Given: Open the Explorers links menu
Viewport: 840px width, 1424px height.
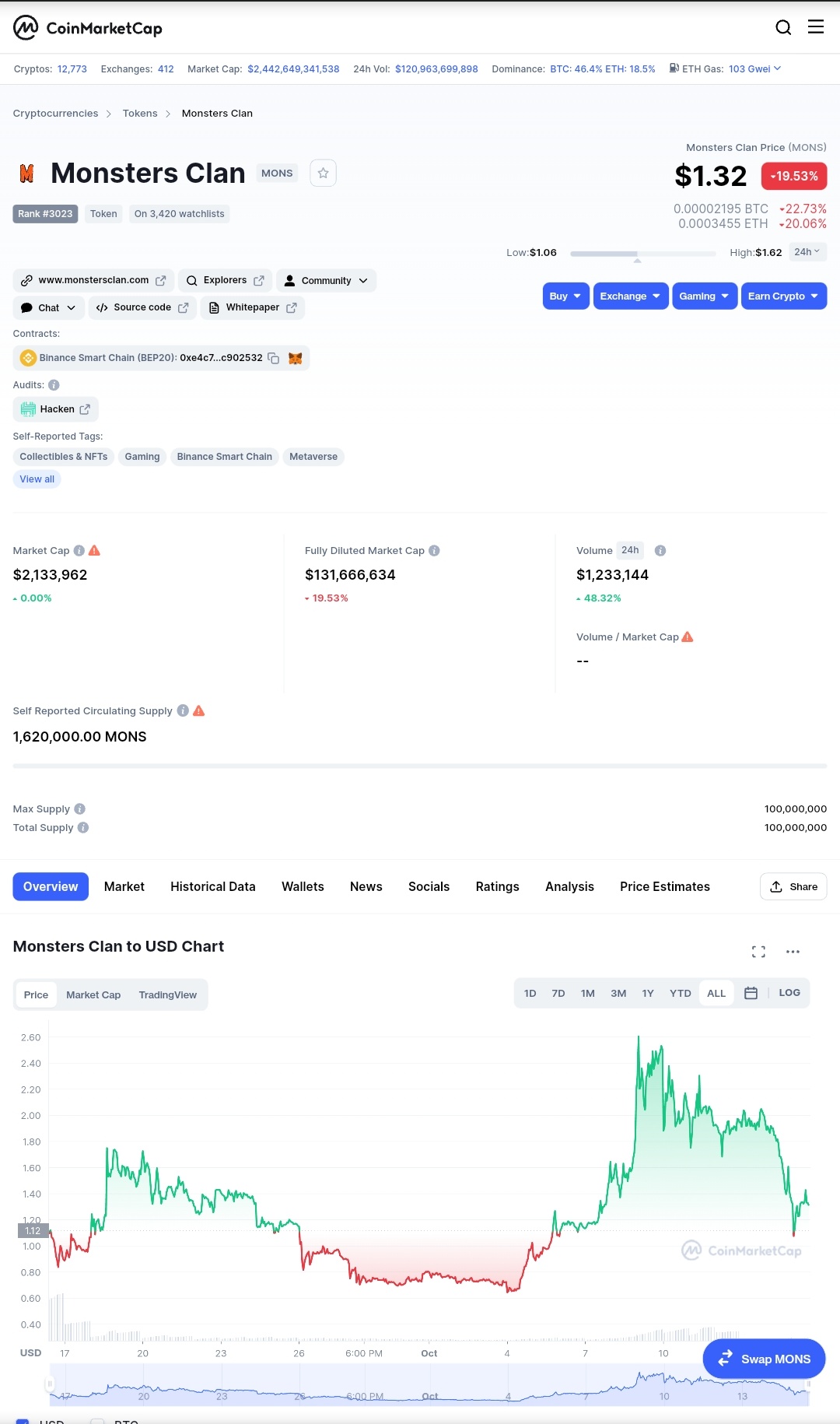Looking at the screenshot, I should point(226,281).
